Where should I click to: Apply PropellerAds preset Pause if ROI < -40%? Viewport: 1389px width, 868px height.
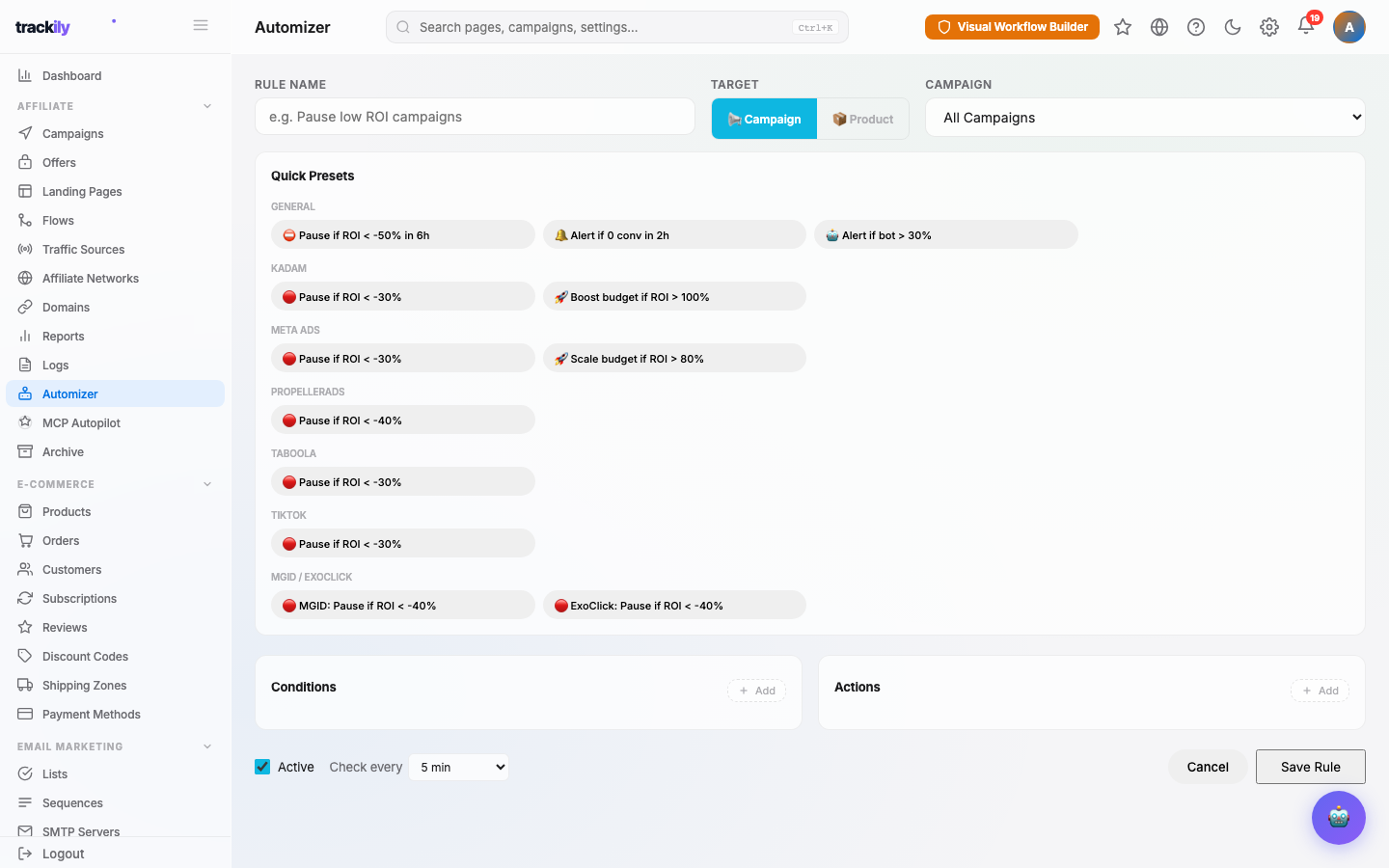point(403,420)
